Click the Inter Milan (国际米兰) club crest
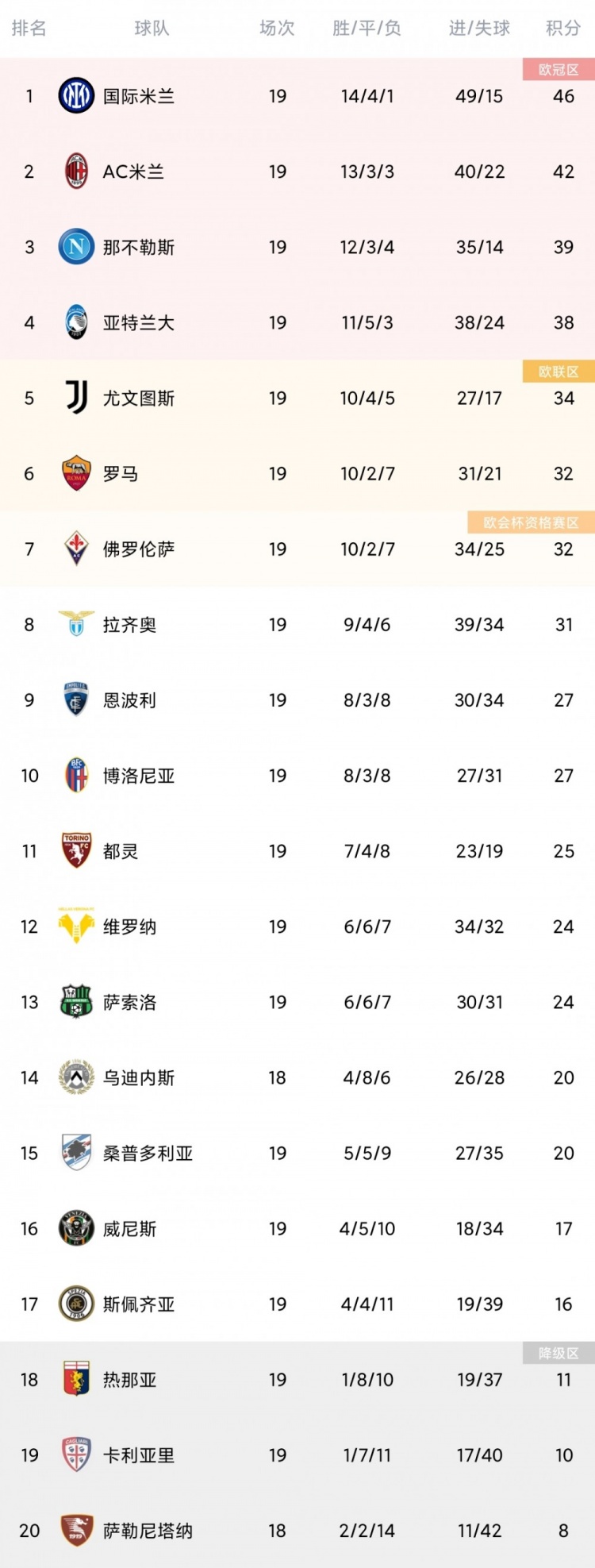 pyautogui.click(x=76, y=96)
